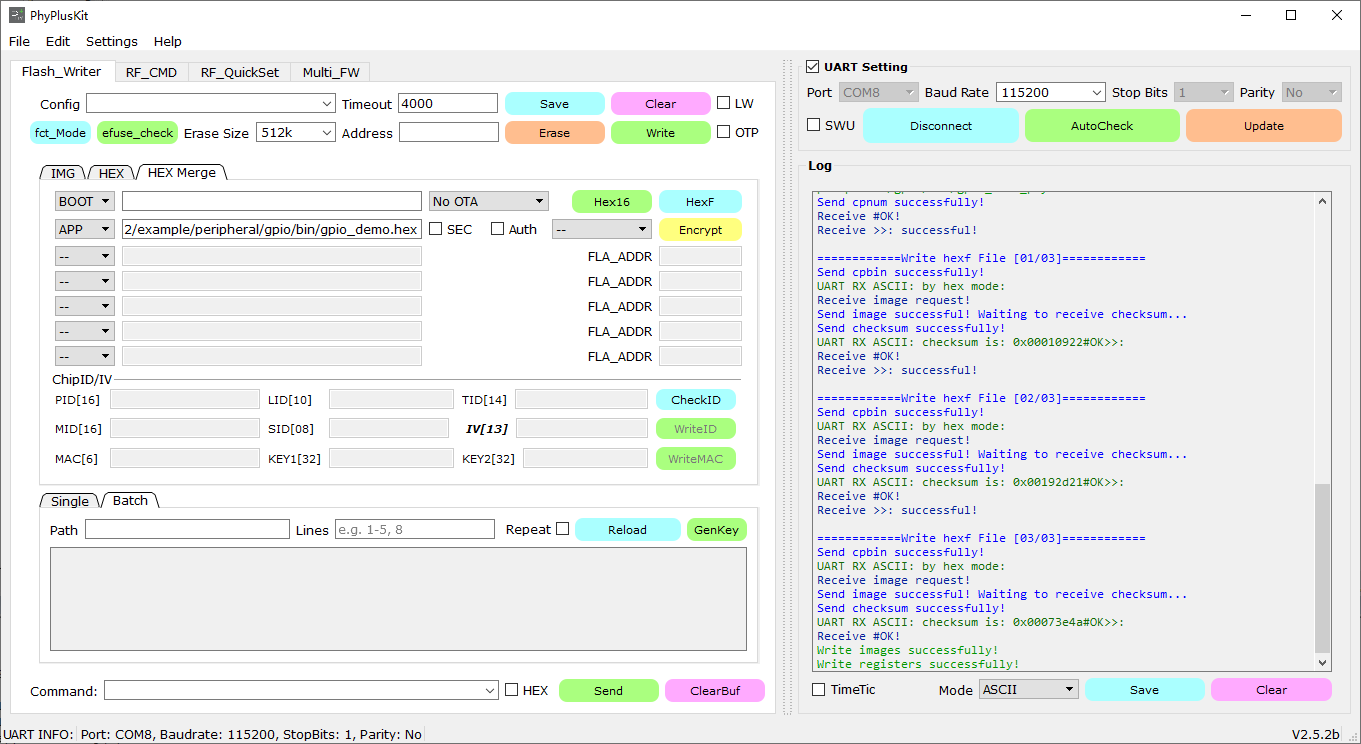1361x744 pixels.
Task: Click the Save button below the Log
Action: coord(1144,689)
